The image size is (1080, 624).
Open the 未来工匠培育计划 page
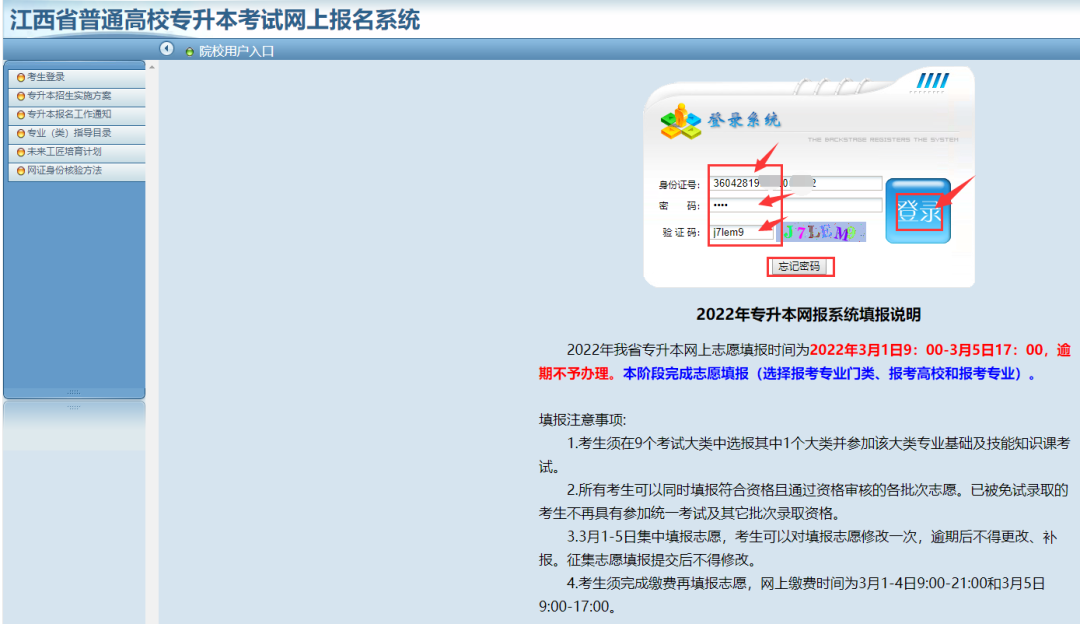[x=65, y=152]
